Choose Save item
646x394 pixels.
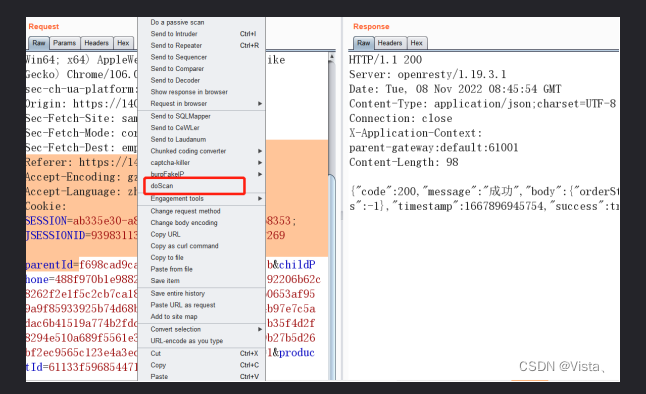tap(201, 280)
